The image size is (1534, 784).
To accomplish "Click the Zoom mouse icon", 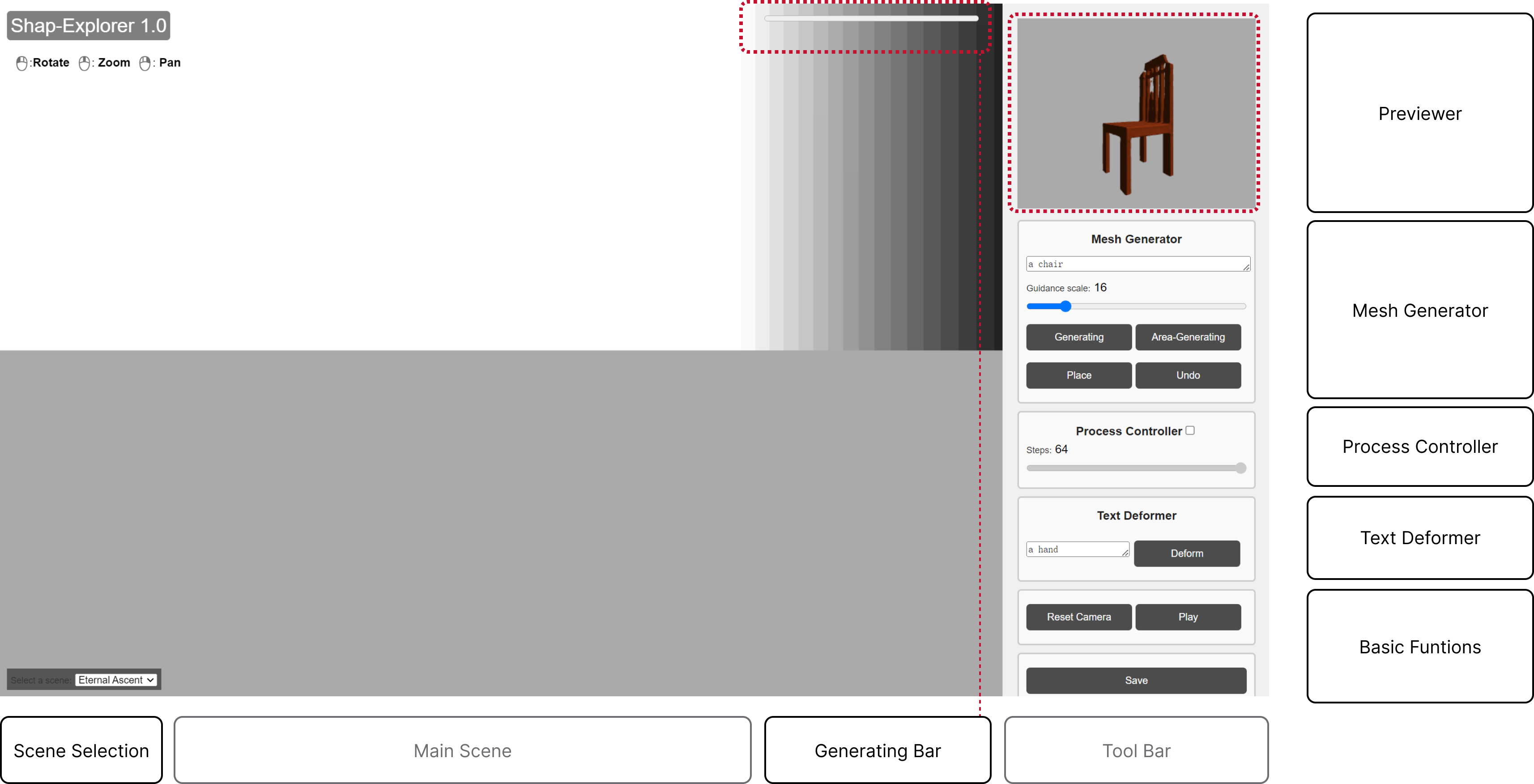I will coord(85,63).
